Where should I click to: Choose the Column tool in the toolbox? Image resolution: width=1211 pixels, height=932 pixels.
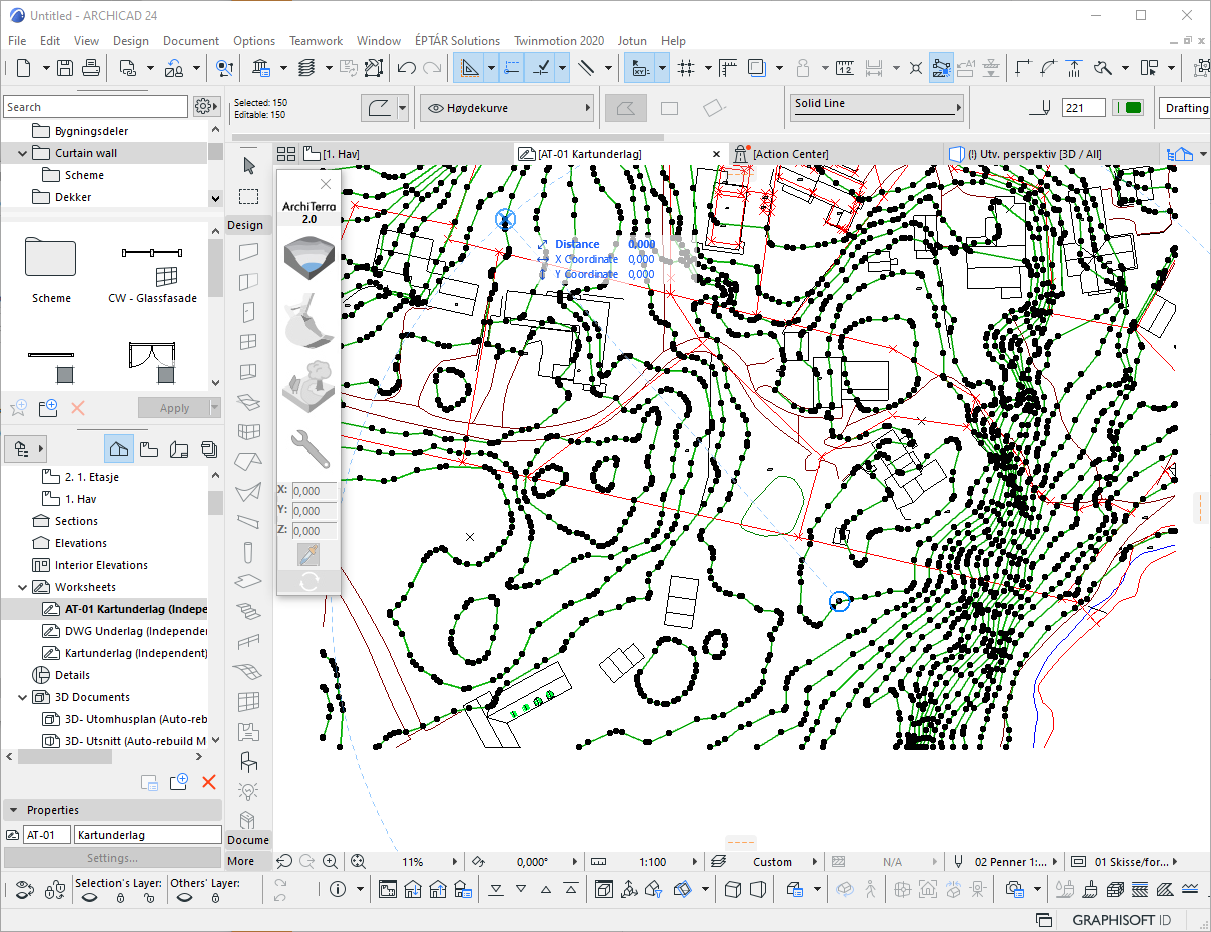click(x=248, y=552)
